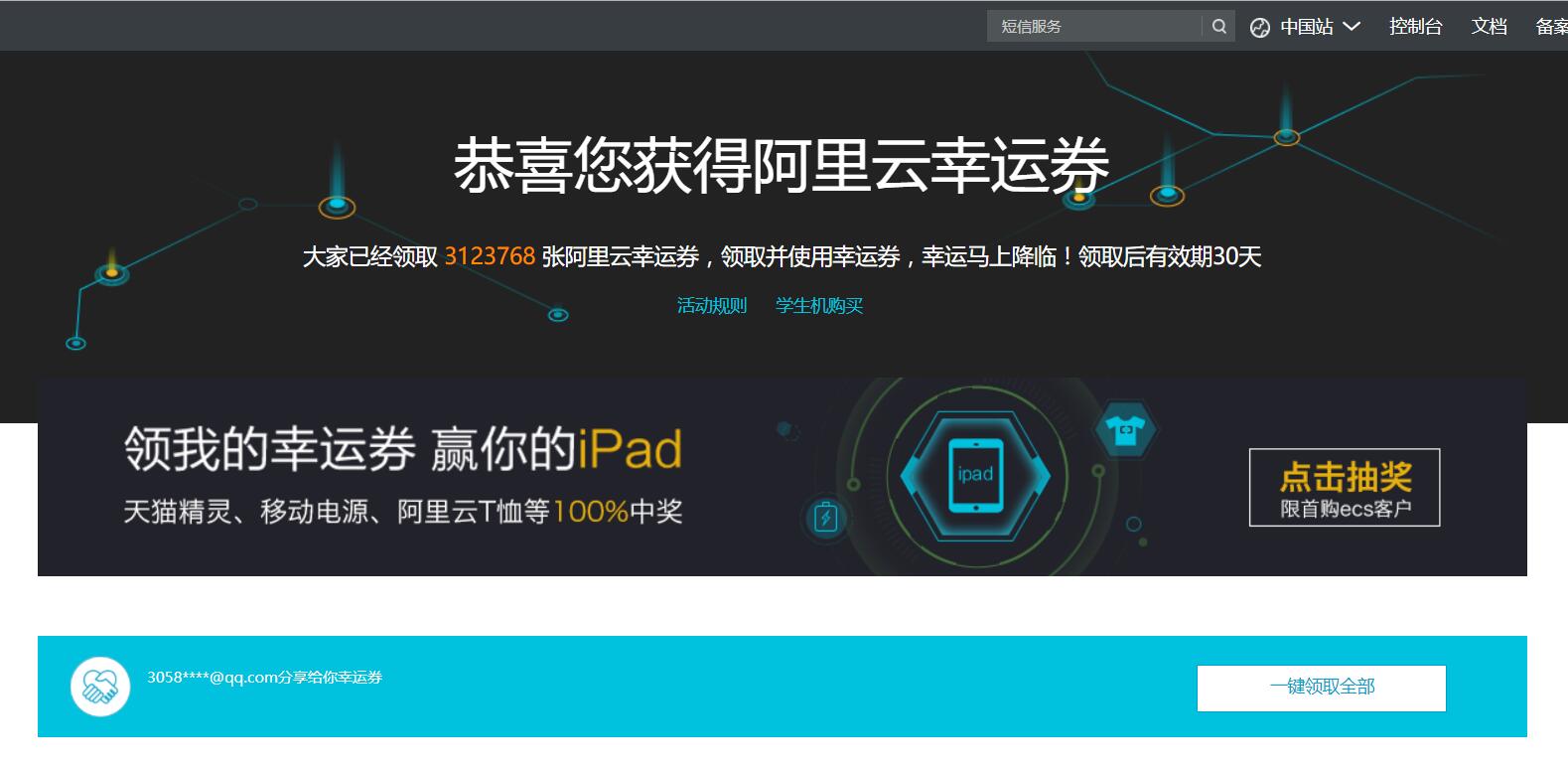Click the orange 3123768 coupon count

click(x=490, y=256)
